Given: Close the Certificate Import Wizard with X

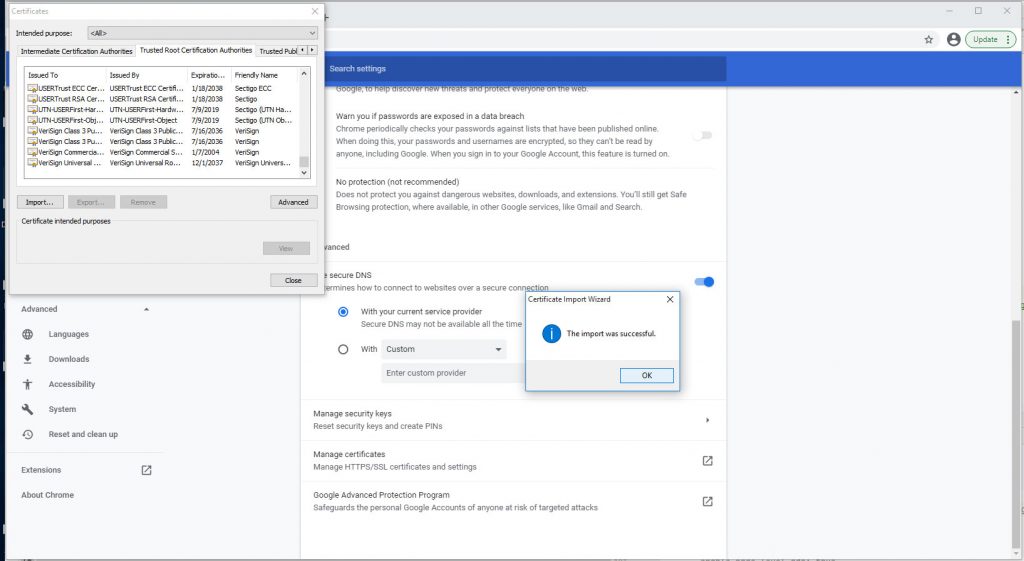Looking at the screenshot, I should tap(669, 299).
